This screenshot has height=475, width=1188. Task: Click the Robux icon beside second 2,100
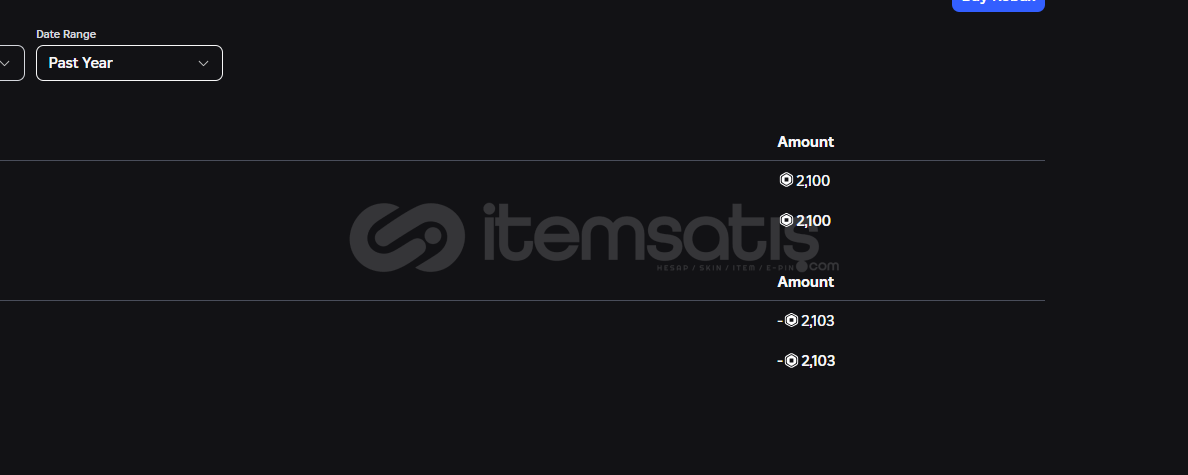click(x=786, y=220)
